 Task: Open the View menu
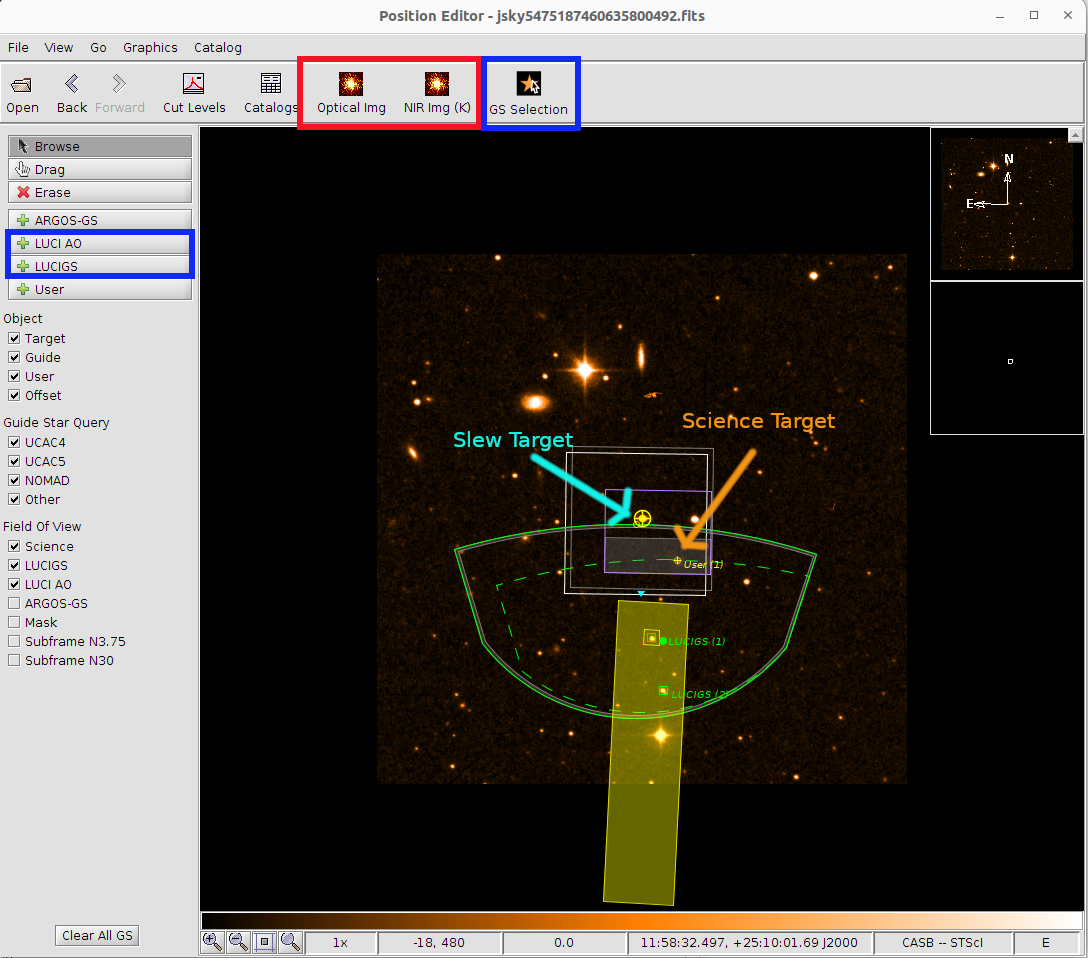click(x=59, y=47)
